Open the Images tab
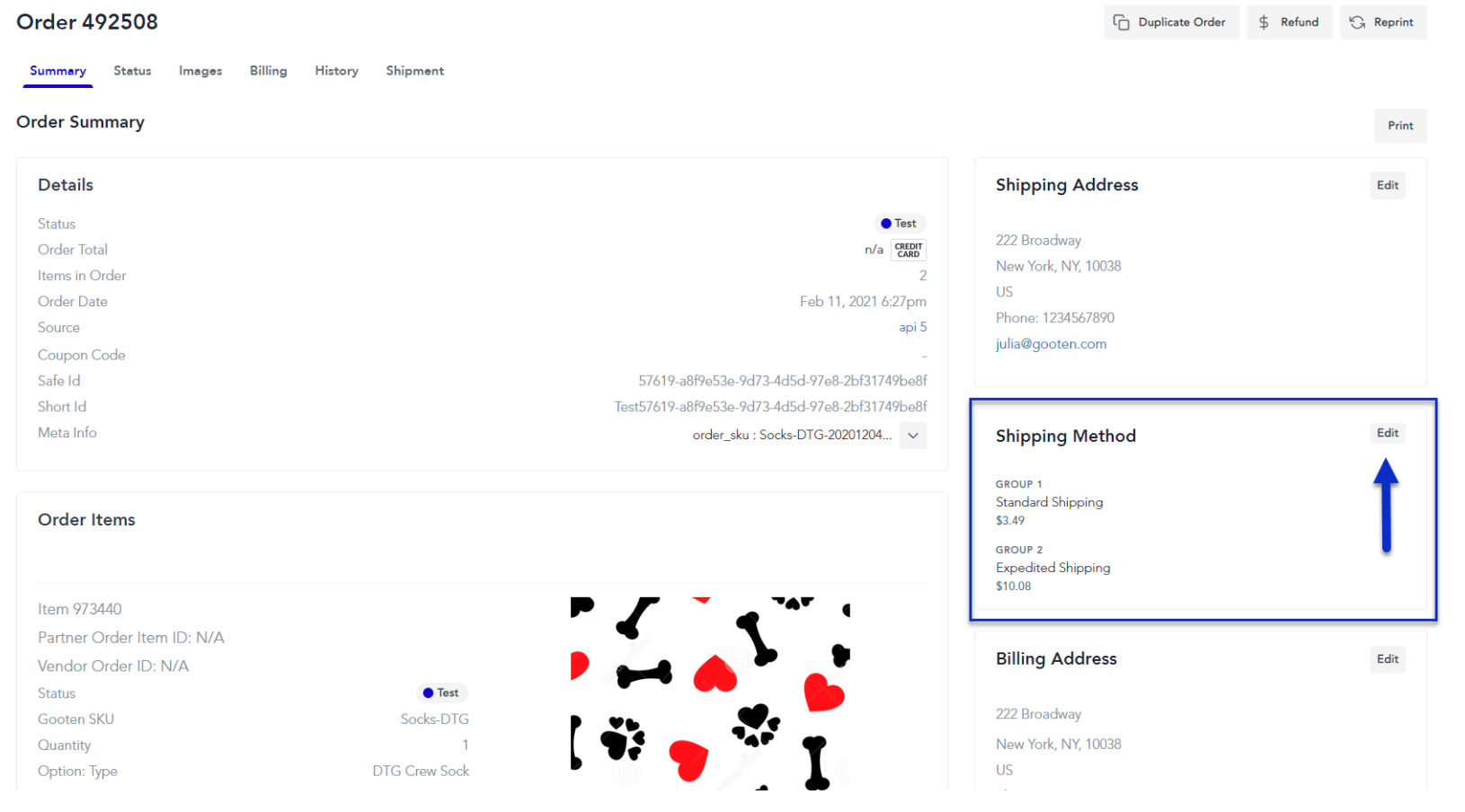The width and height of the screenshot is (1465, 812). pyautogui.click(x=200, y=71)
